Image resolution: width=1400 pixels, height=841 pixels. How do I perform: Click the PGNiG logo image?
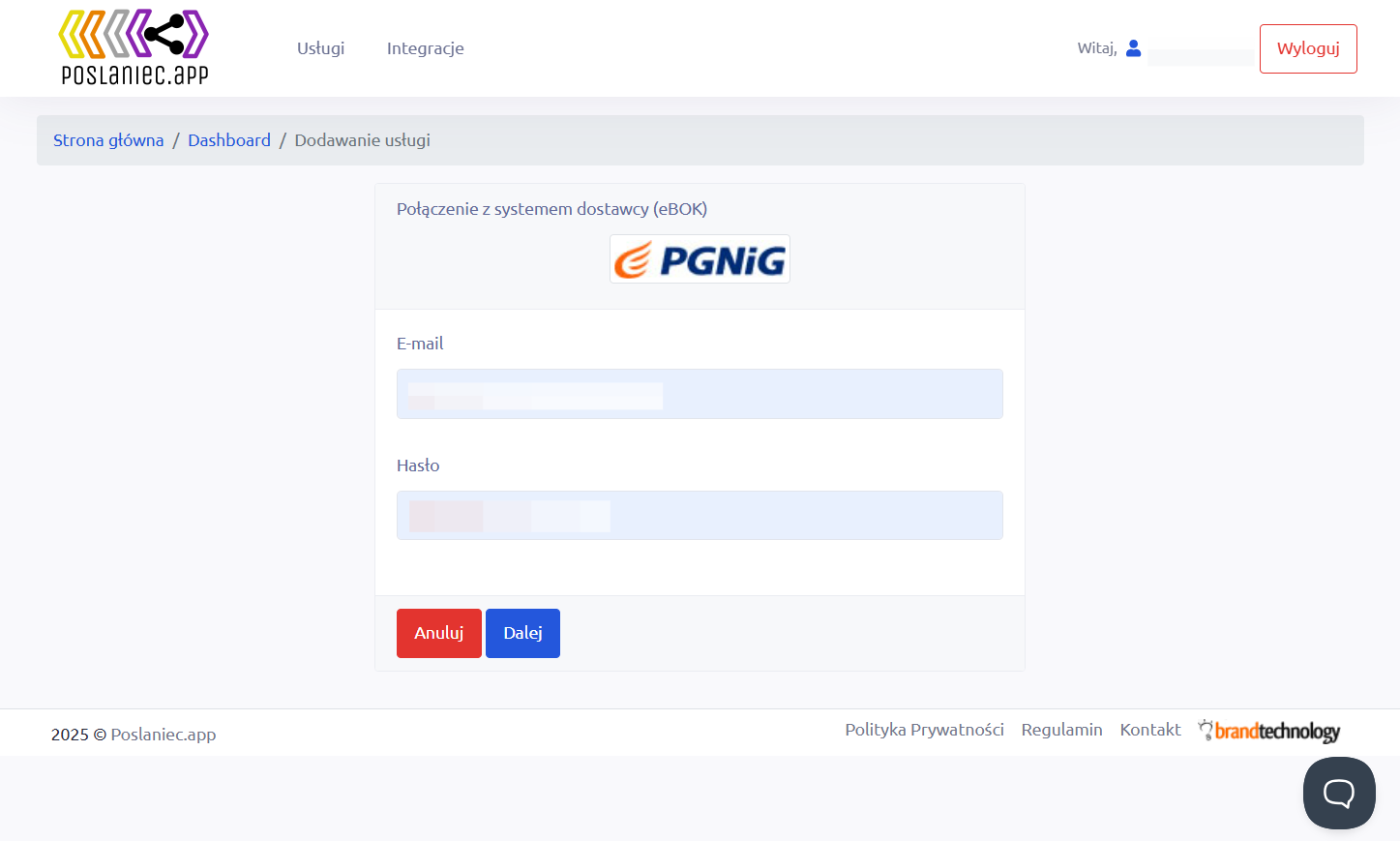(700, 259)
